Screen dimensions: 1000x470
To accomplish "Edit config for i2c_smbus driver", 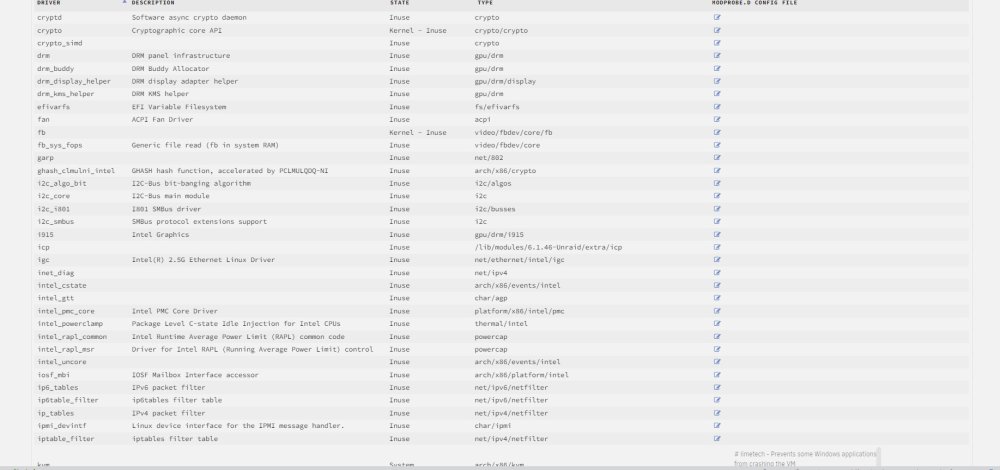I will 717,221.
